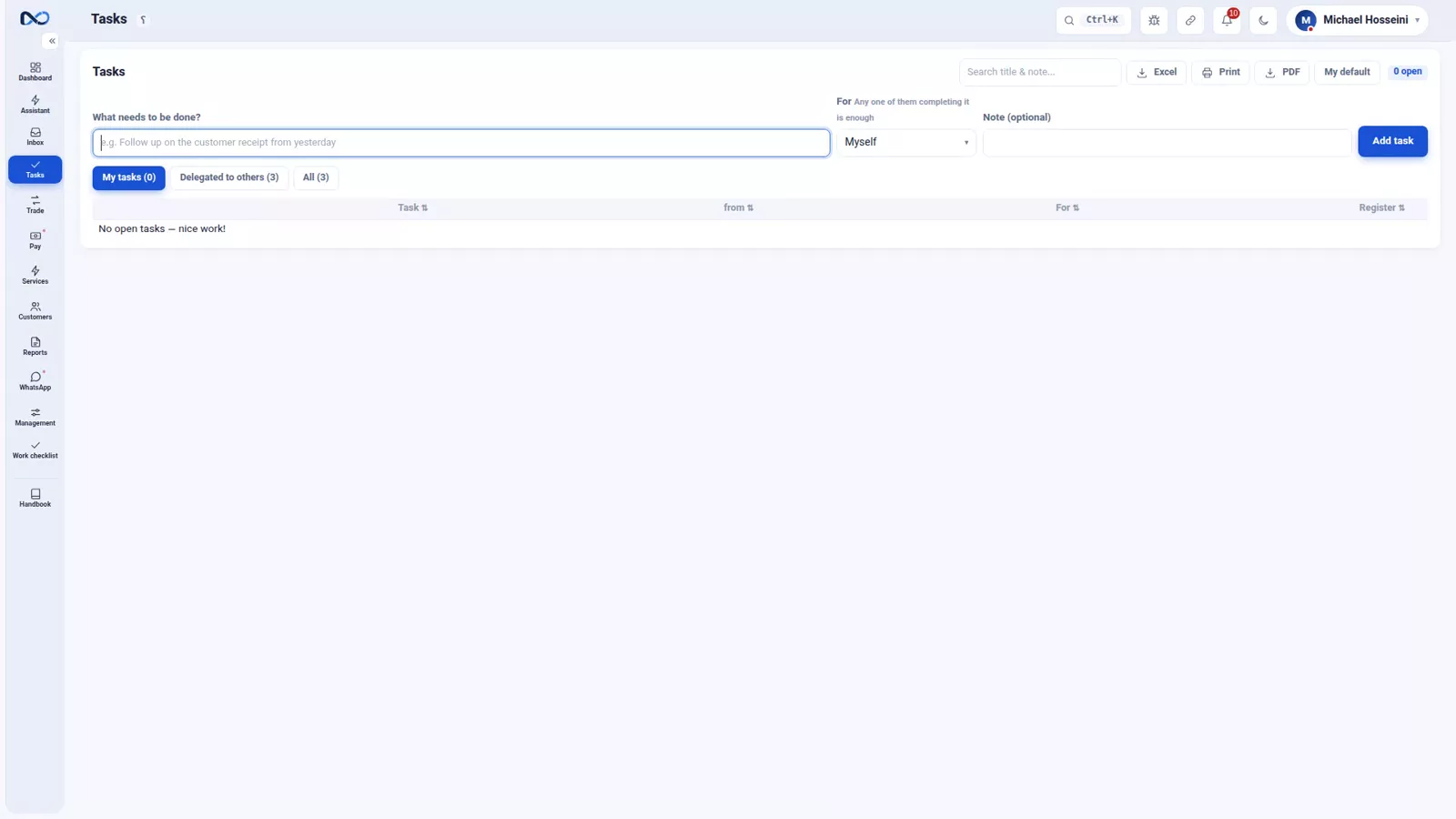Open the Trade section

click(x=35, y=205)
